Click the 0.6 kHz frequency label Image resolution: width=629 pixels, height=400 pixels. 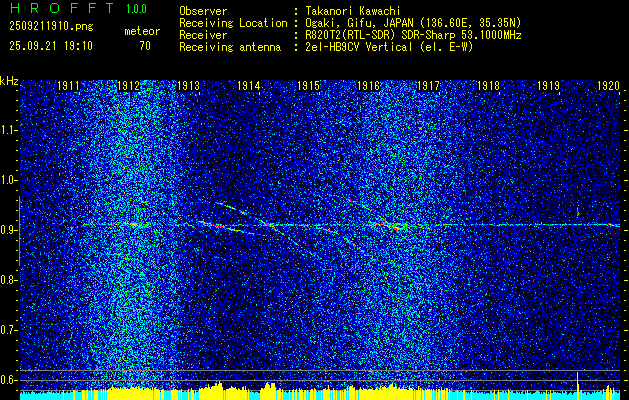(8, 380)
